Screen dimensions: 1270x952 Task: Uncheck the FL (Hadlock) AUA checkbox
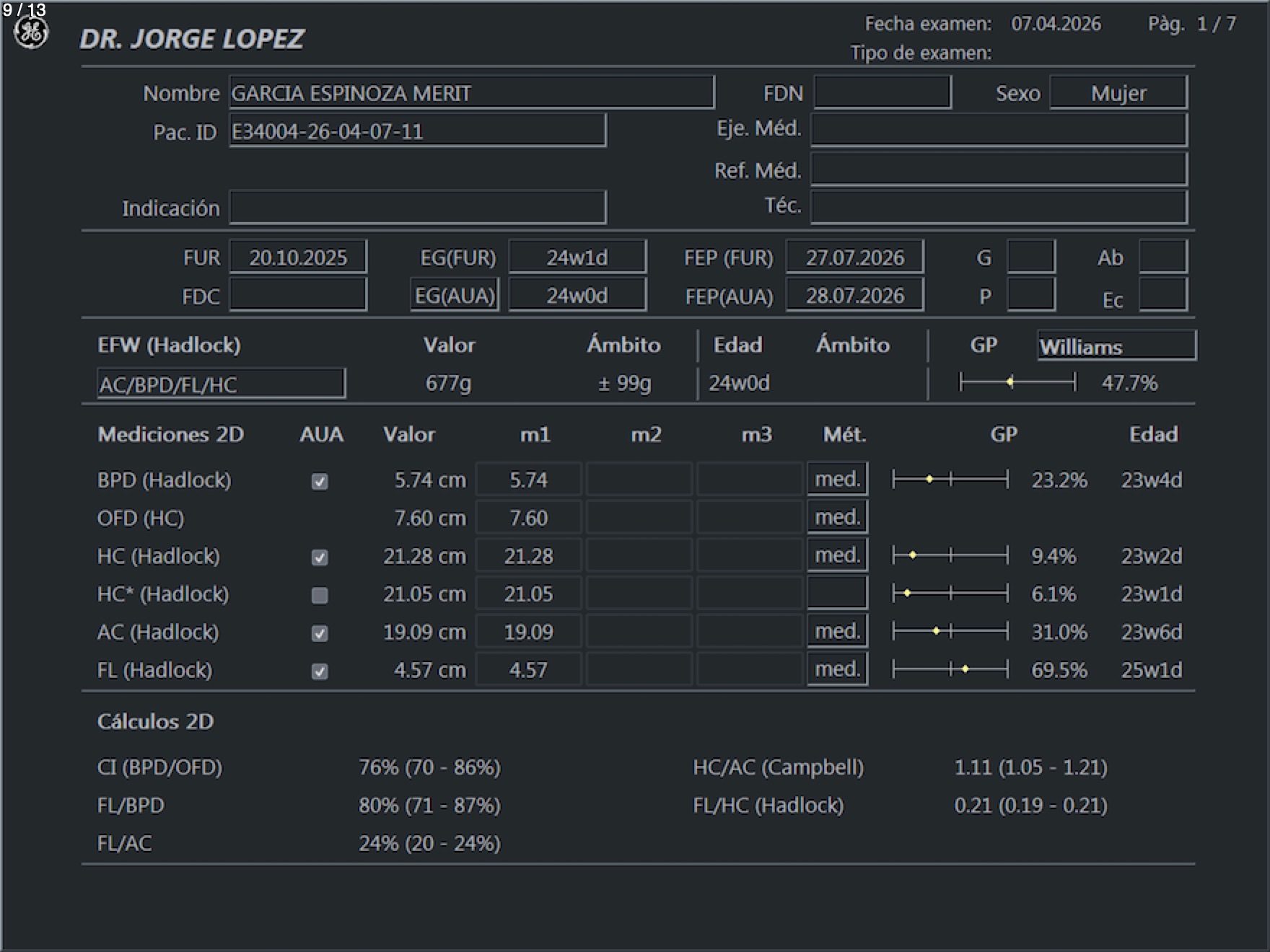point(320,671)
